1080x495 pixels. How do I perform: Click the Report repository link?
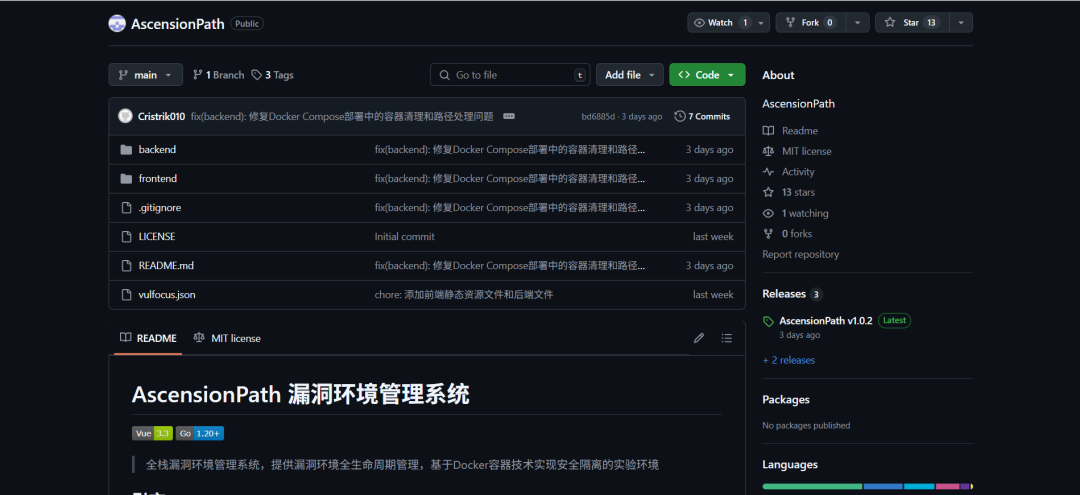tap(800, 254)
